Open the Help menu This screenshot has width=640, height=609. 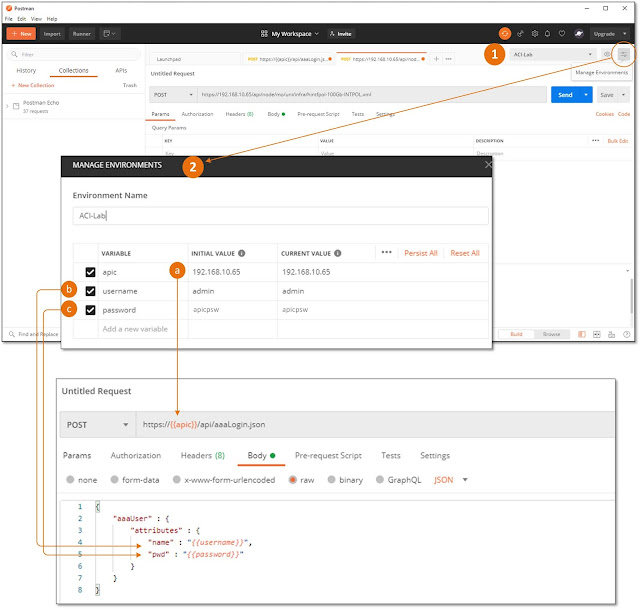(x=52, y=19)
